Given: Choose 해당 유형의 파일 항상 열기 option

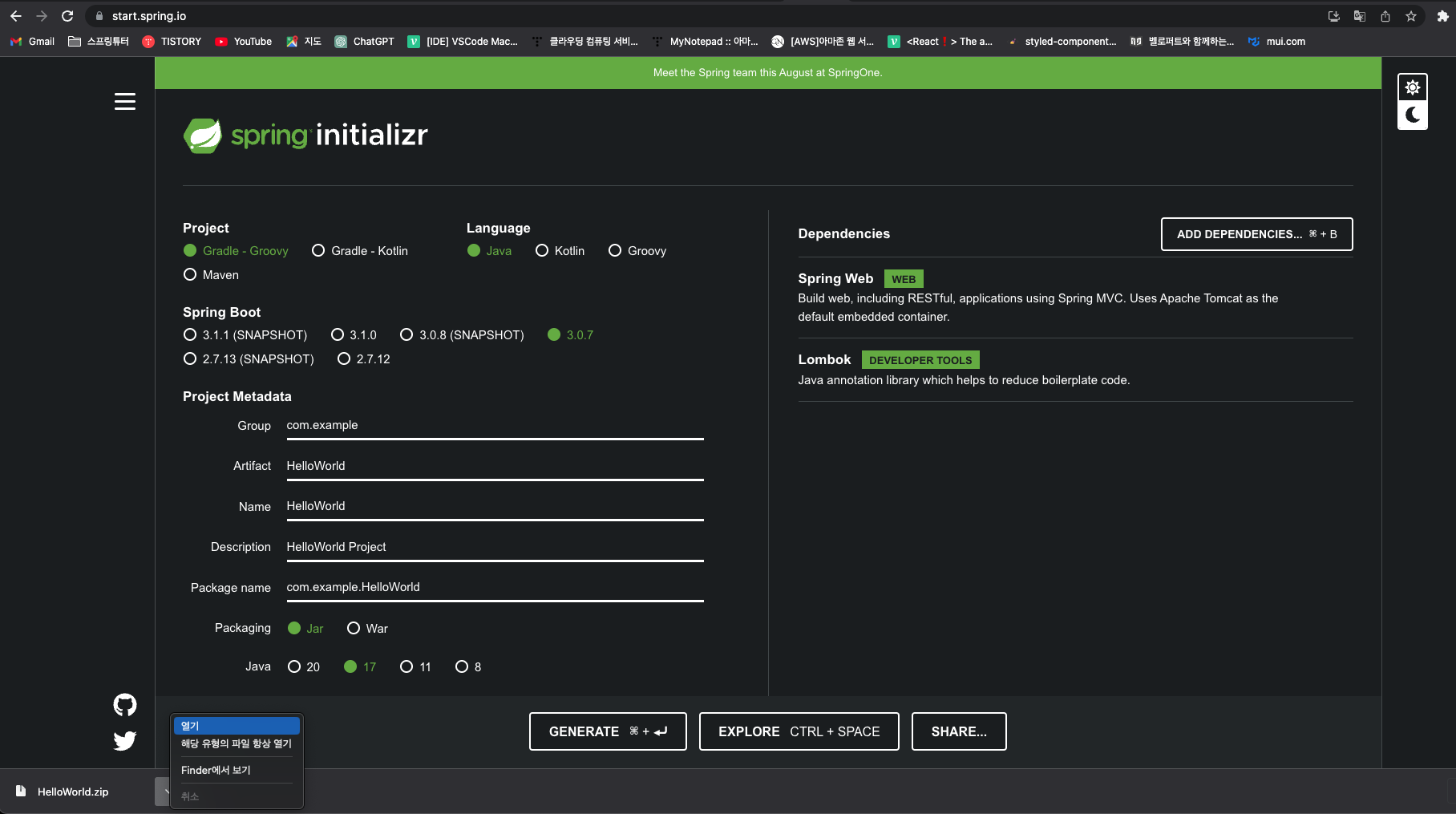Looking at the screenshot, I should point(237,744).
